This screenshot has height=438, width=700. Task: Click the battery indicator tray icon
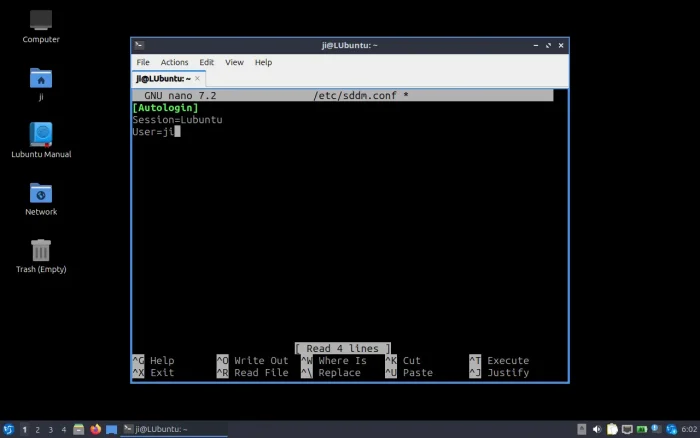tap(642, 429)
